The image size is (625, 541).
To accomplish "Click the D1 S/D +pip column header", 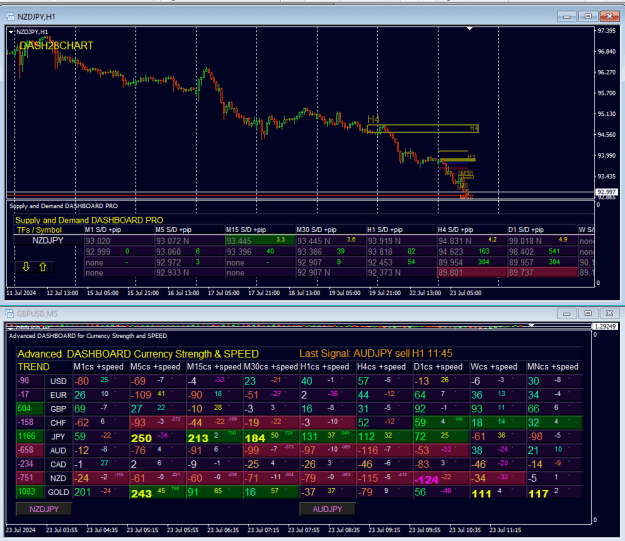I will pyautogui.click(x=526, y=230).
